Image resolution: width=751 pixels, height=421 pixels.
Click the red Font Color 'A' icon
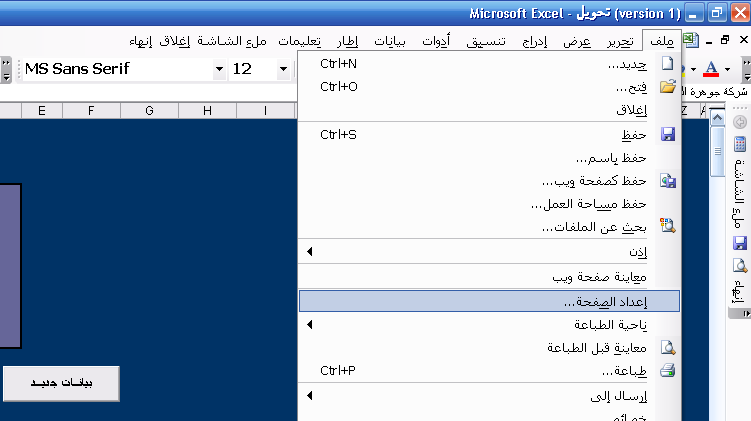click(x=711, y=69)
